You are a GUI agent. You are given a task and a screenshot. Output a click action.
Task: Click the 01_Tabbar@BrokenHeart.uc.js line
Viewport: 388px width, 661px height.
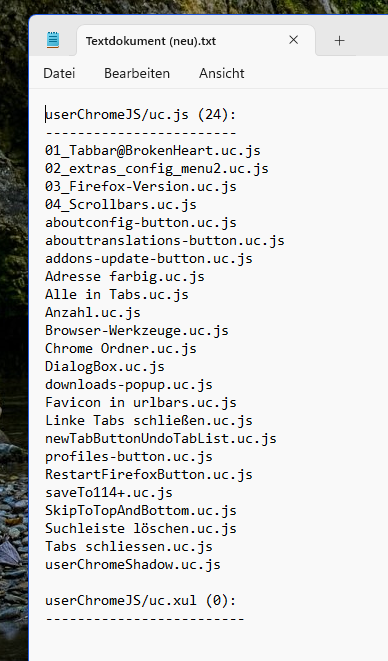tap(153, 150)
